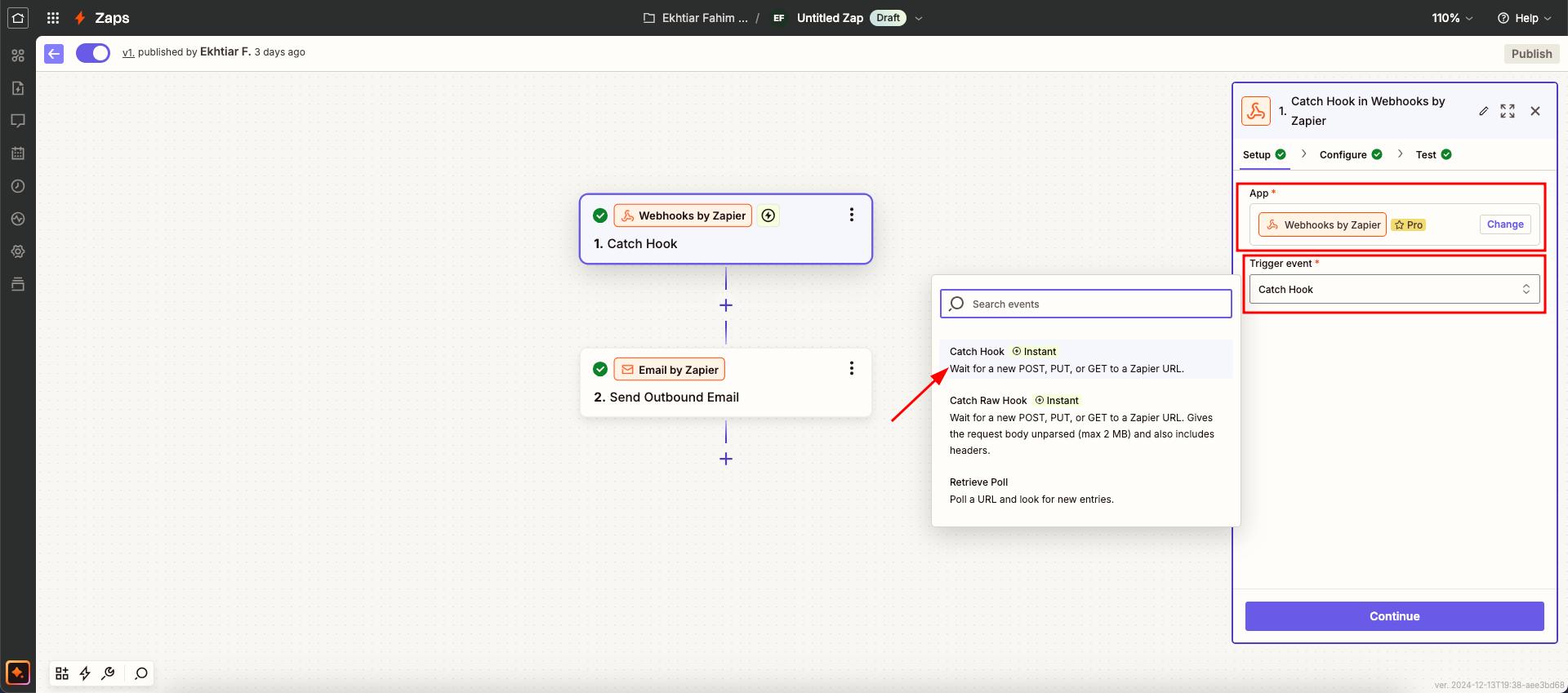Expand the Trigger event dropdown
Screen dimensions: 1568x693
(x=1394, y=289)
